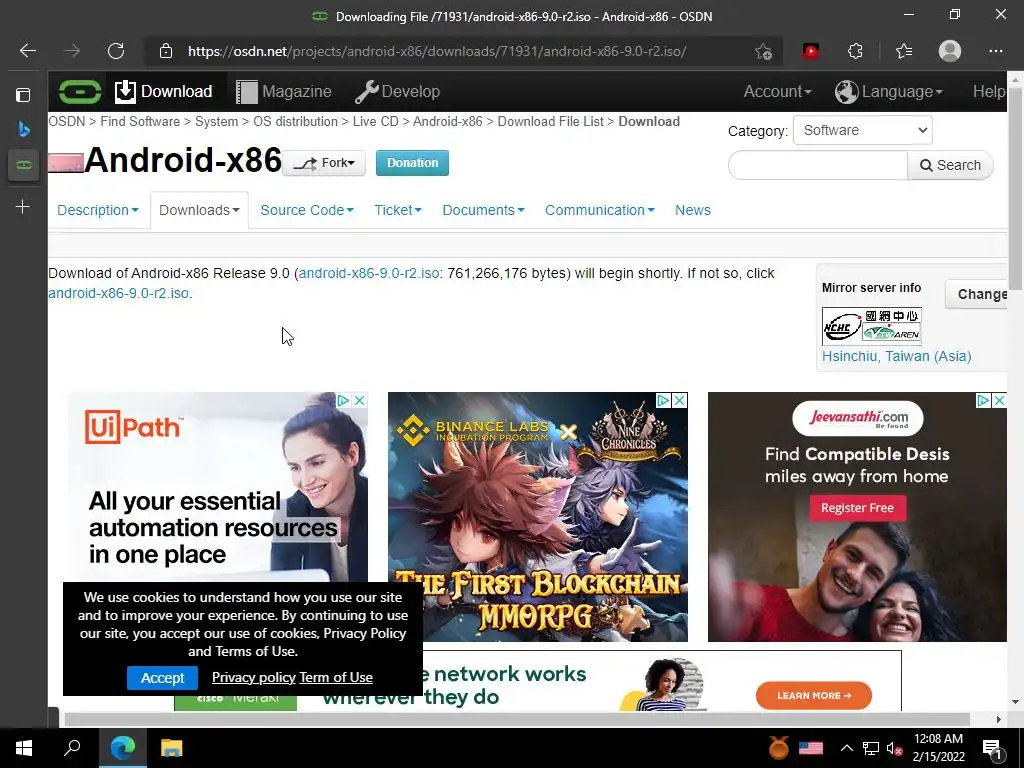Open the Privacy policy link
Image resolution: width=1024 pixels, height=768 pixels.
(253, 678)
